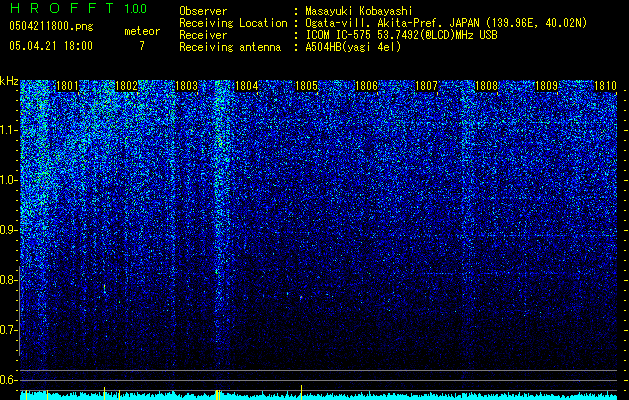
Task: Click the meteor count value 7
Action: pos(142,46)
